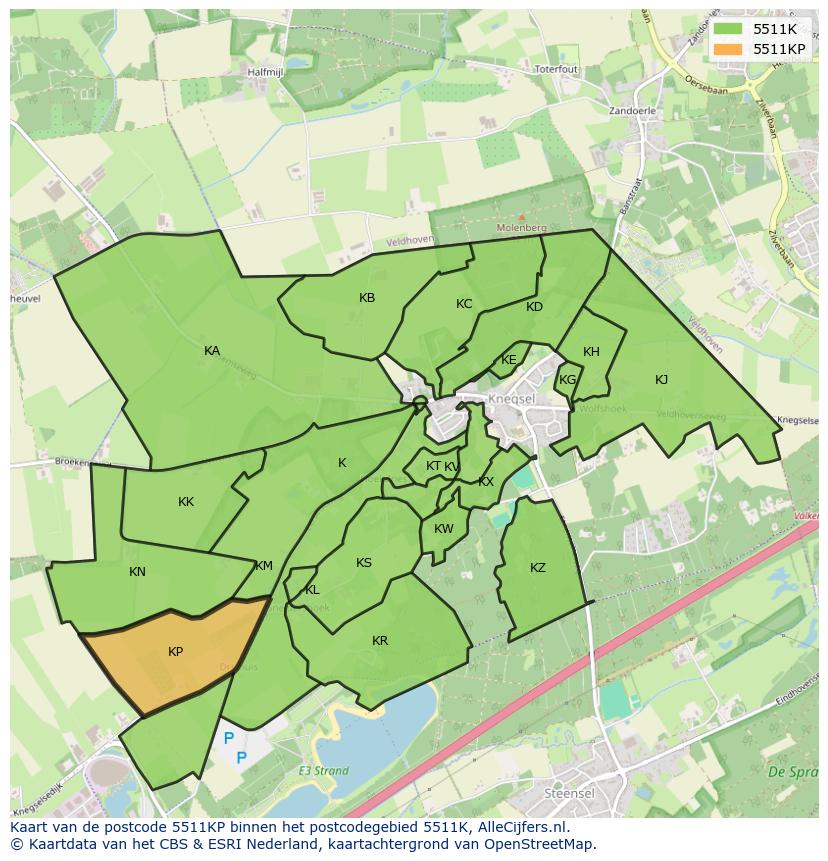The image size is (828, 861).
Task: Click the lower P parking icon on the map
Action: click(x=243, y=759)
